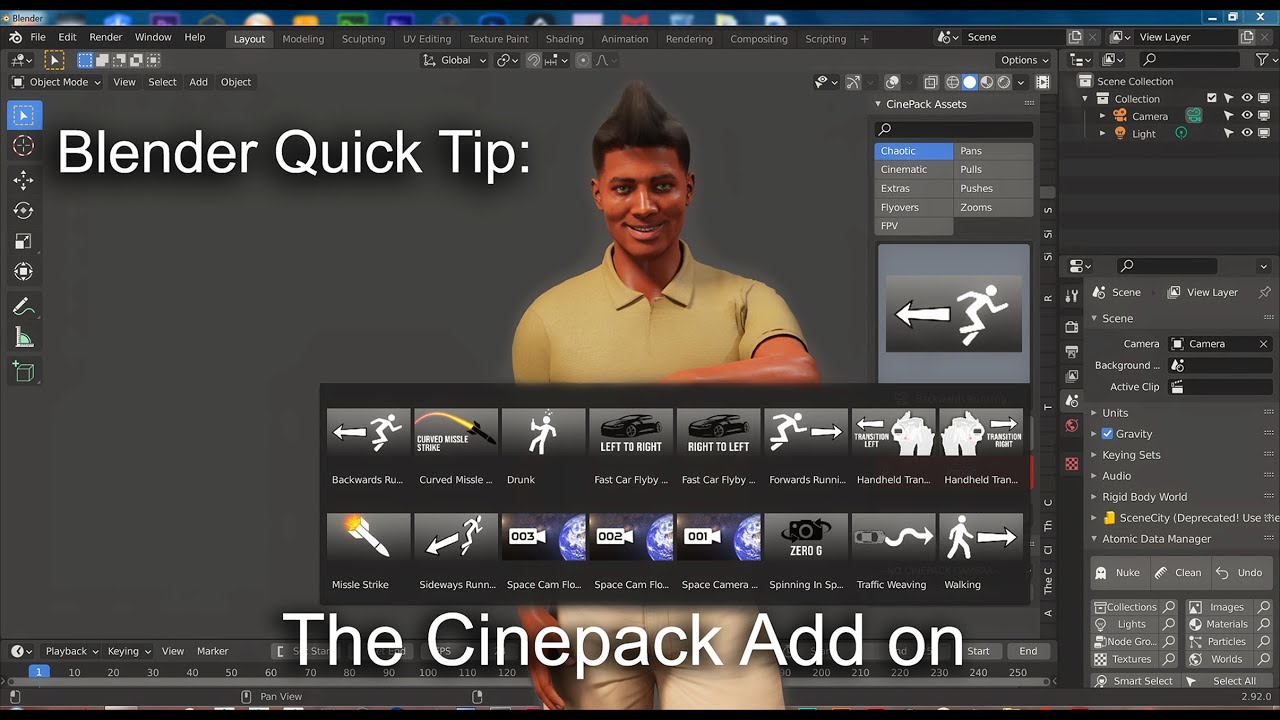Select the Chaotic category

[913, 151]
